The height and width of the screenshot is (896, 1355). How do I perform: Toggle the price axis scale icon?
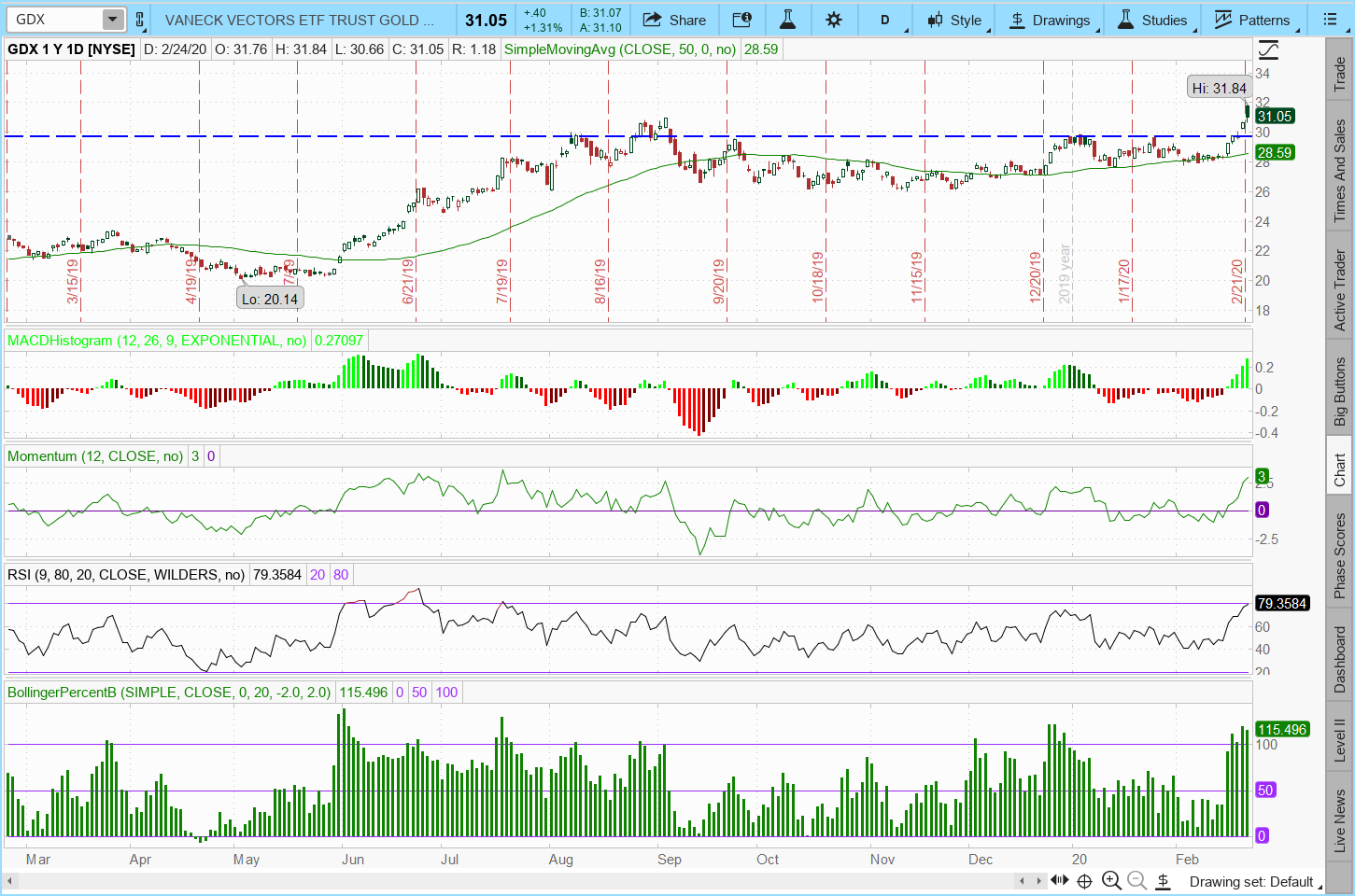tap(1268, 49)
